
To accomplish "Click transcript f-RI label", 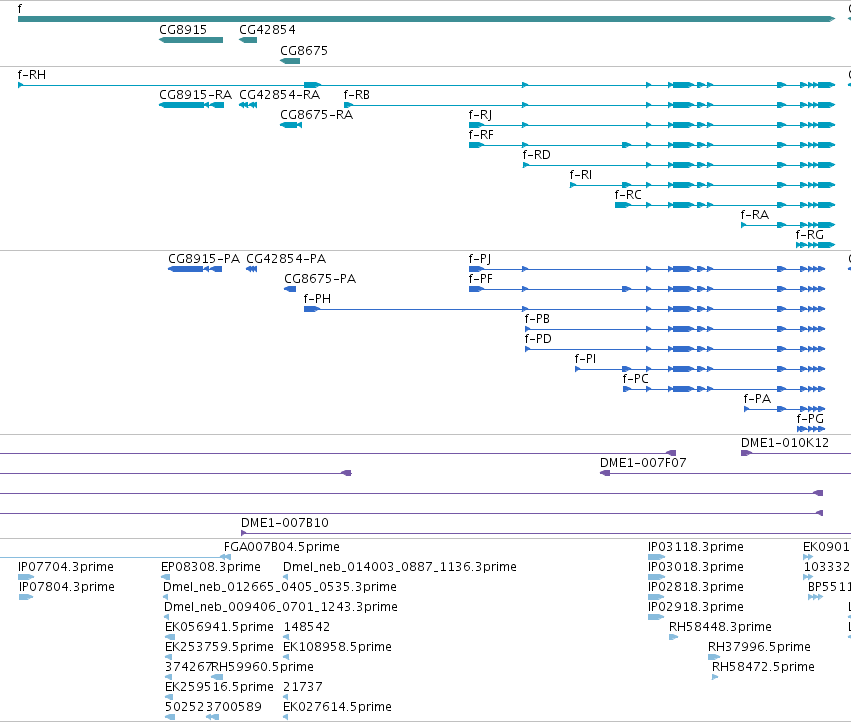I will 581,175.
